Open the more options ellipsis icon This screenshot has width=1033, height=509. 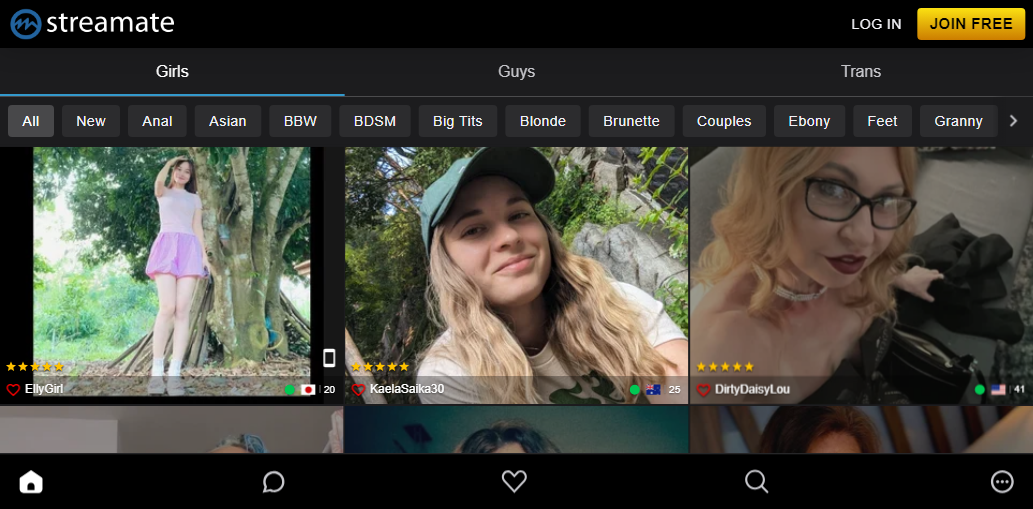(x=1002, y=482)
